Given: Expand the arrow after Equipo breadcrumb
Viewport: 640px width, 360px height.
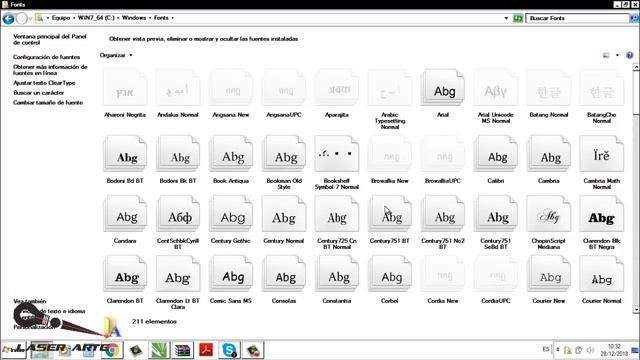Looking at the screenshot, I should (x=73, y=18).
